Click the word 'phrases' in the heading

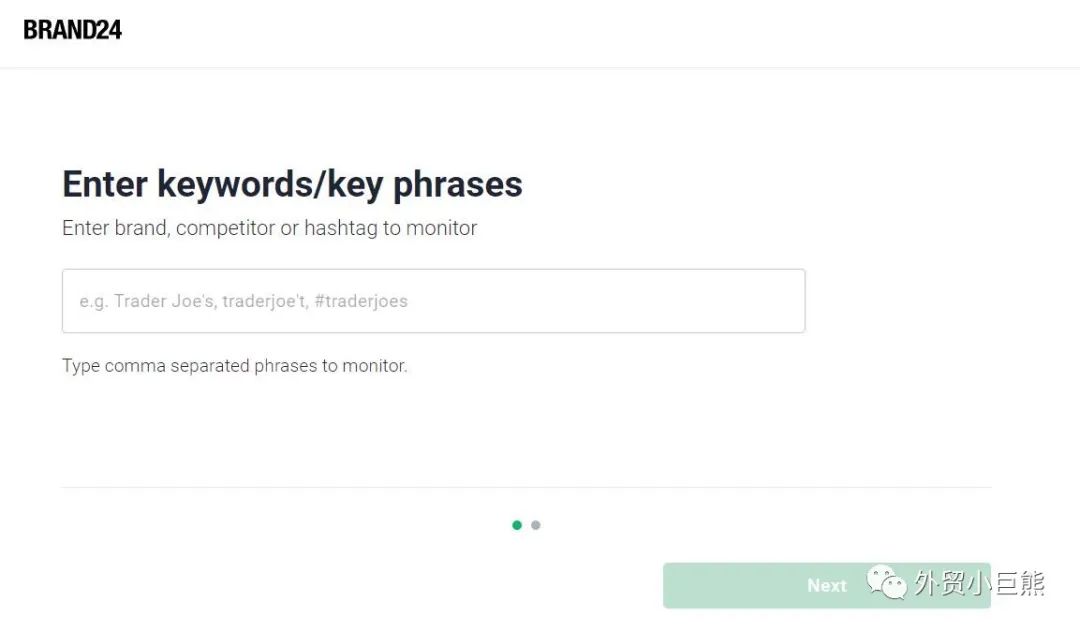click(x=458, y=184)
